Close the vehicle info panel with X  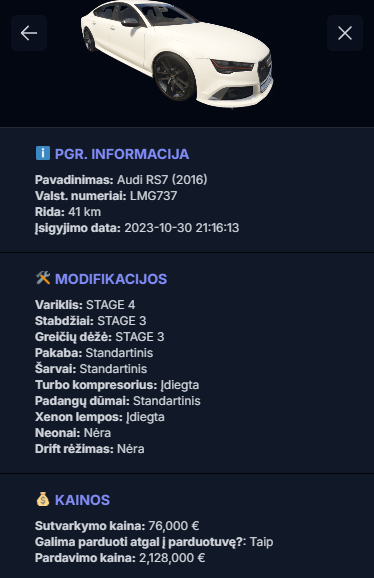click(345, 33)
